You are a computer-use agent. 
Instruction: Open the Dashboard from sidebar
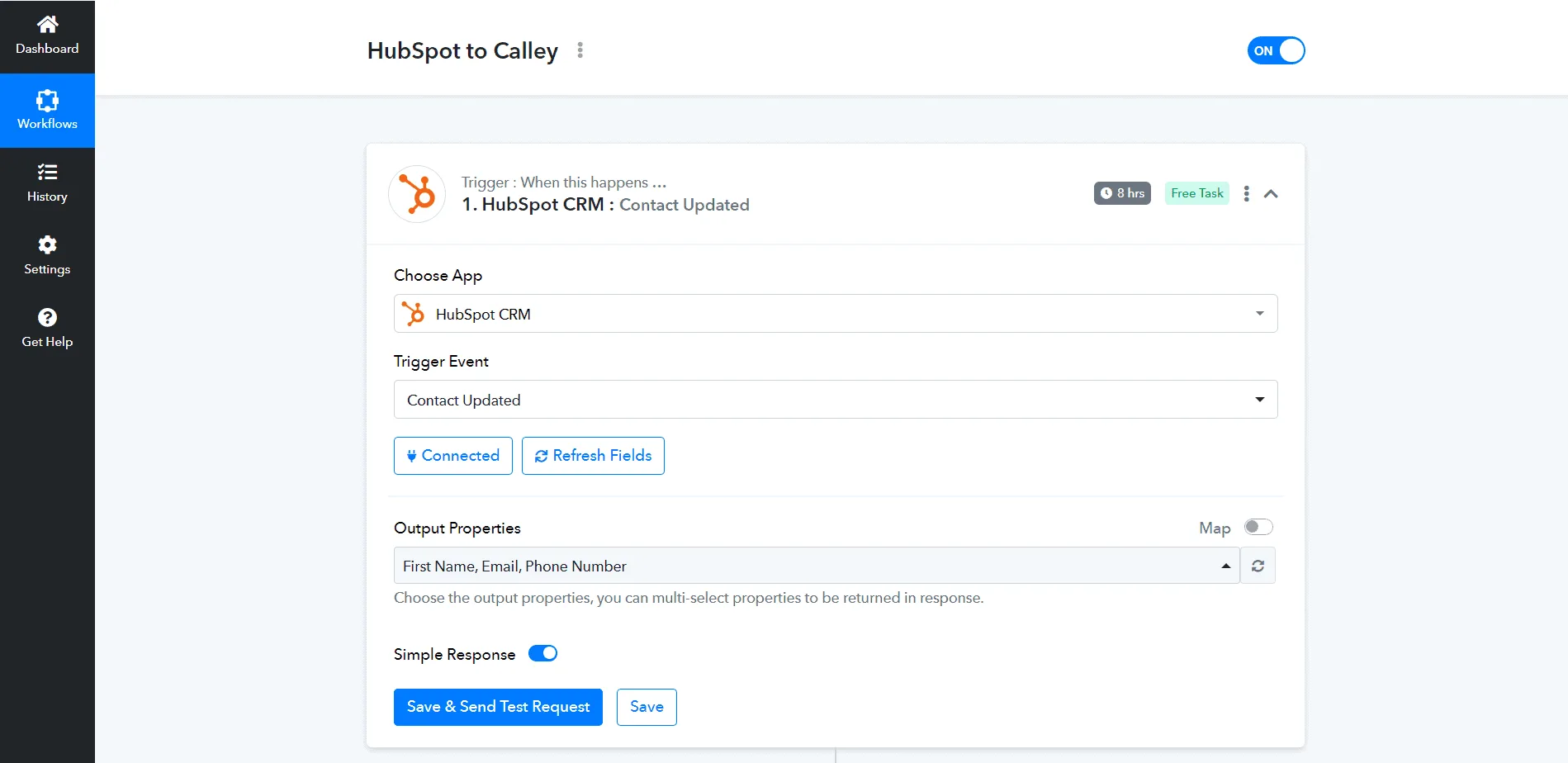(x=47, y=36)
